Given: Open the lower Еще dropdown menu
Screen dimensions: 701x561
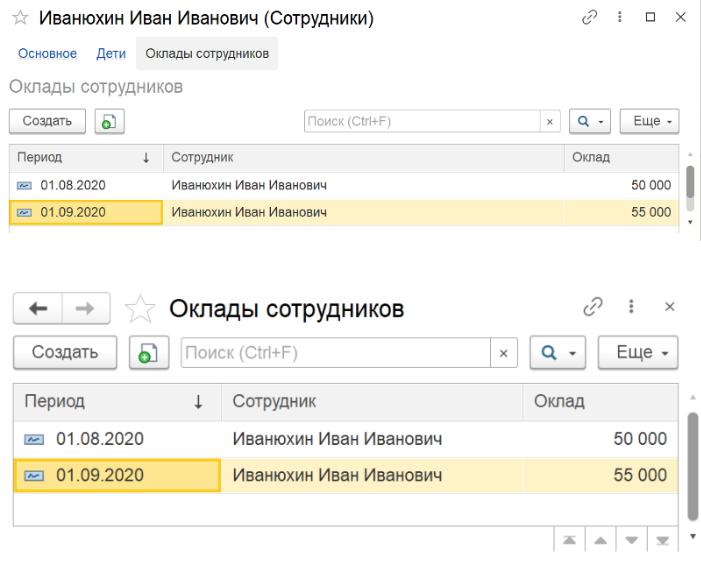Looking at the screenshot, I should [637, 353].
